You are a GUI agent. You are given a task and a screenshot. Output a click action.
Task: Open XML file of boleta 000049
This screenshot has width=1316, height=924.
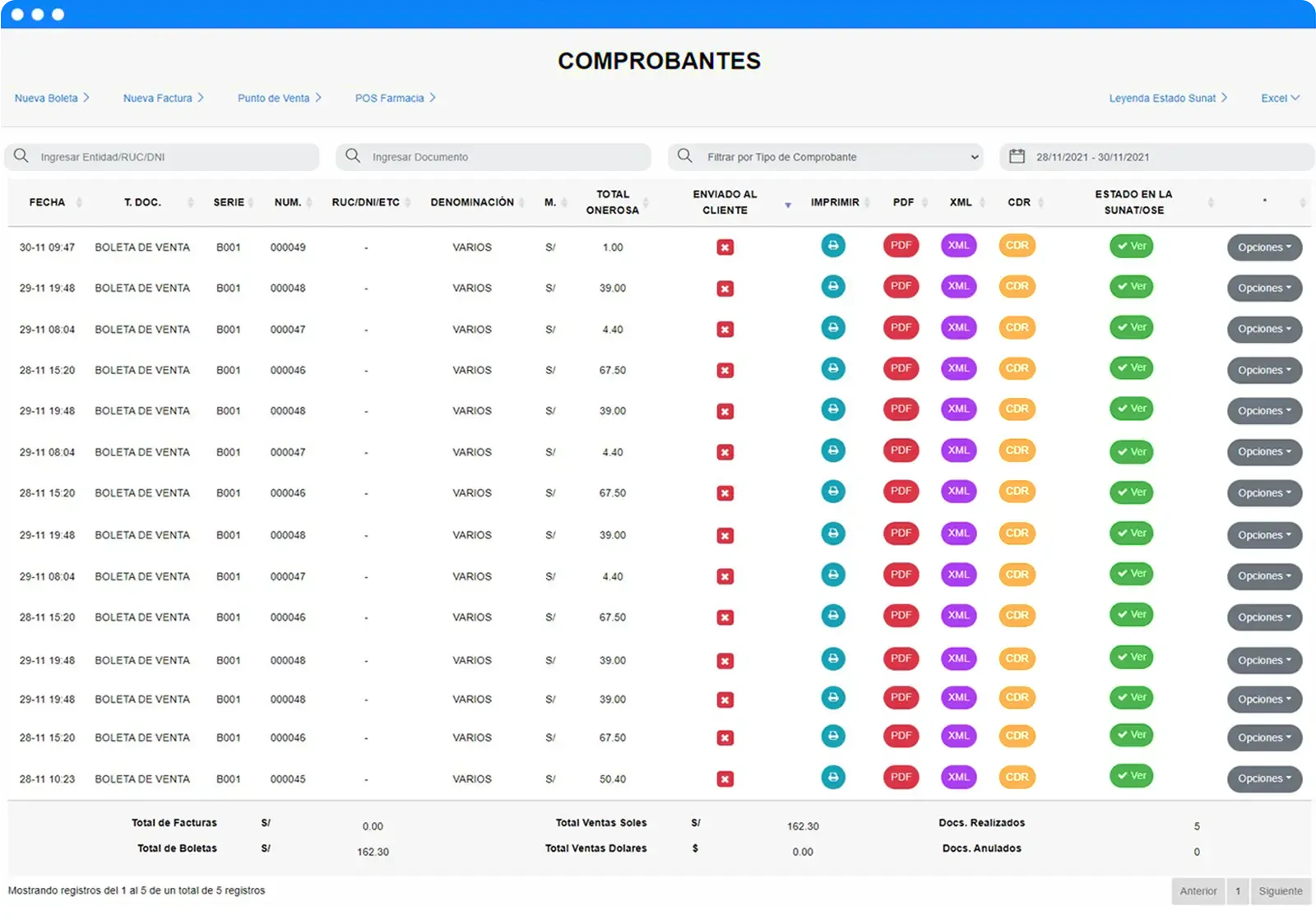pyautogui.click(x=958, y=246)
